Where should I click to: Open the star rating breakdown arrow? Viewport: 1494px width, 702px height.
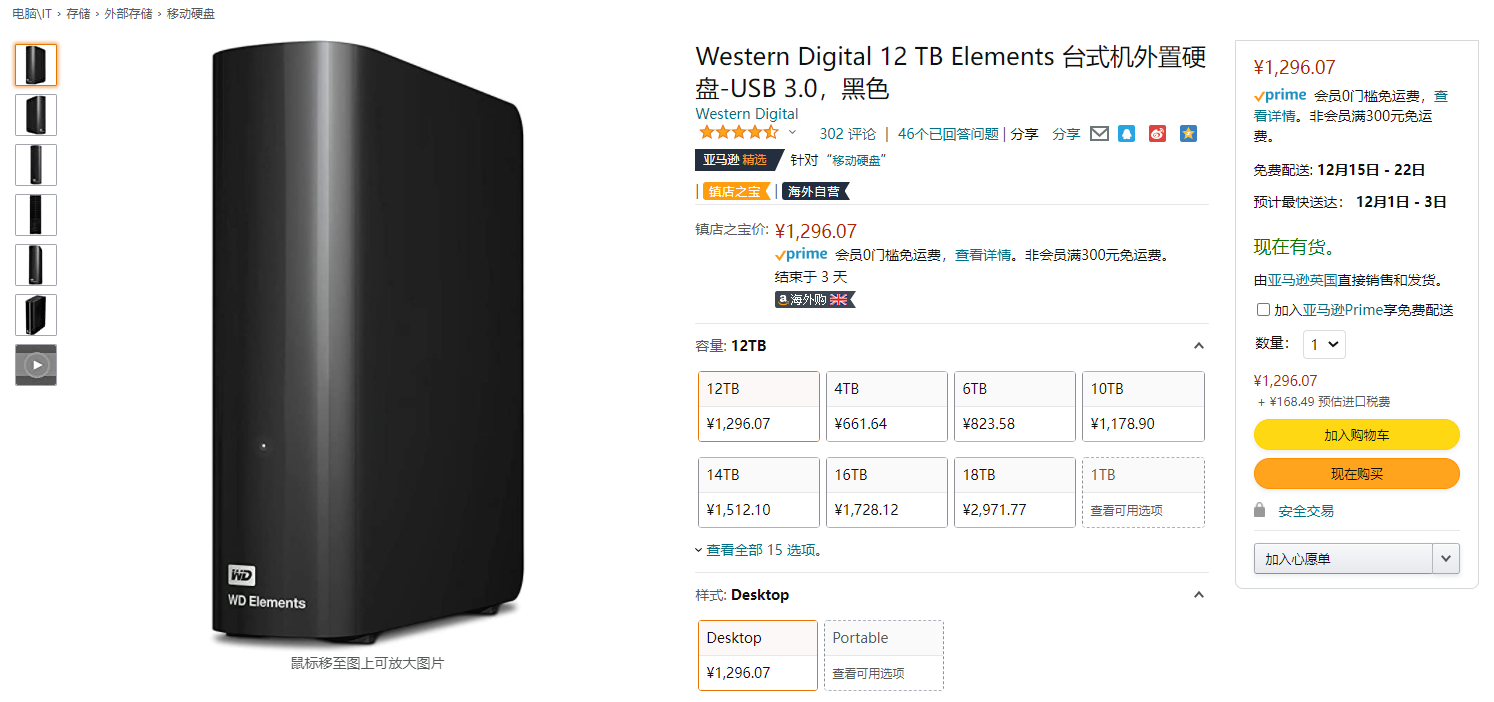click(793, 133)
